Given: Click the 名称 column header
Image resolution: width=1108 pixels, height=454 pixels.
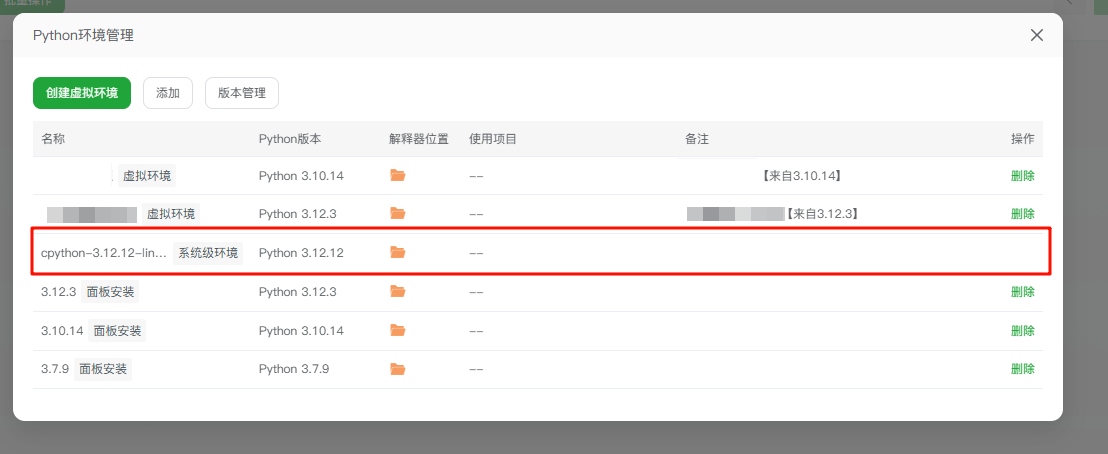Looking at the screenshot, I should [53, 139].
